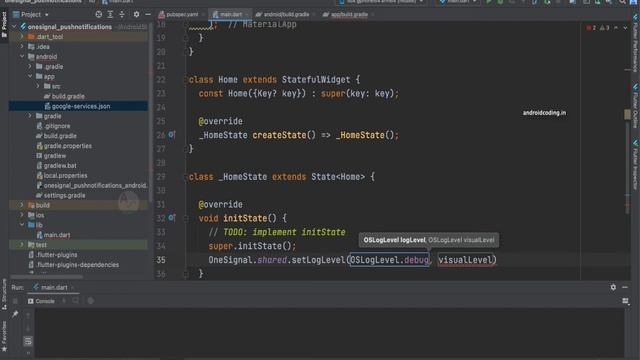Click the search magnifier in top toolbar
The width and height of the screenshot is (640, 360).
622,2
